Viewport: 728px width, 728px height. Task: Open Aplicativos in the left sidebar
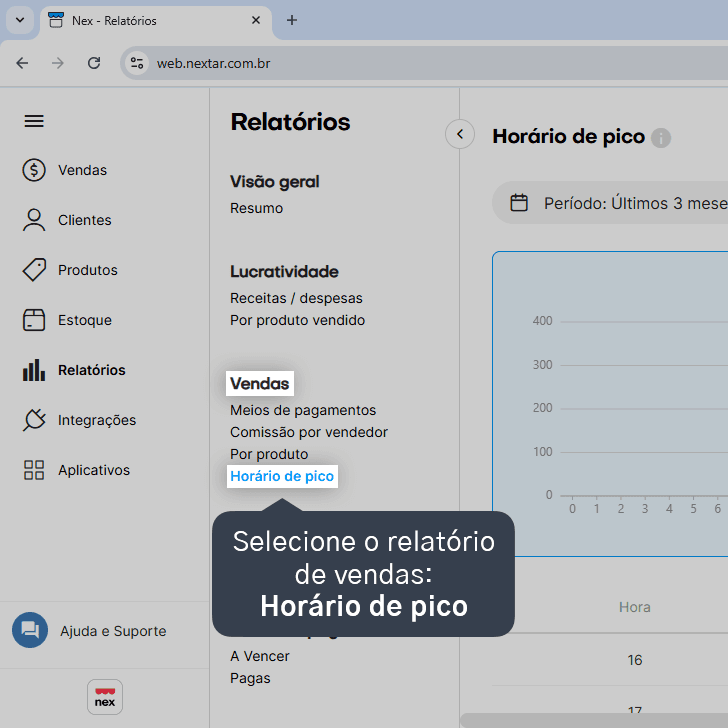click(94, 470)
